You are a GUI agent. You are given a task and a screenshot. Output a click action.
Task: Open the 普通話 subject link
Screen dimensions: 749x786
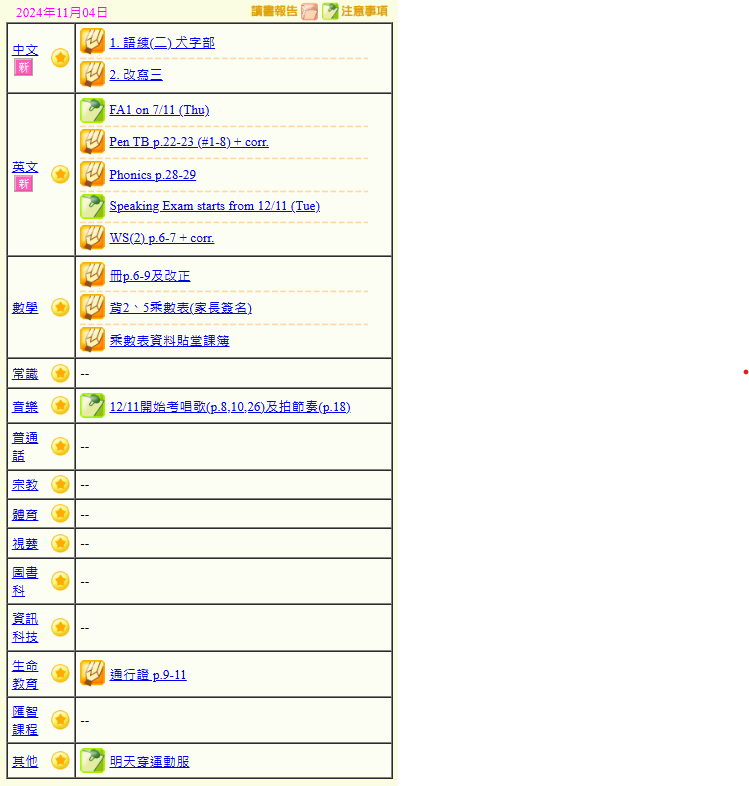(x=25, y=447)
